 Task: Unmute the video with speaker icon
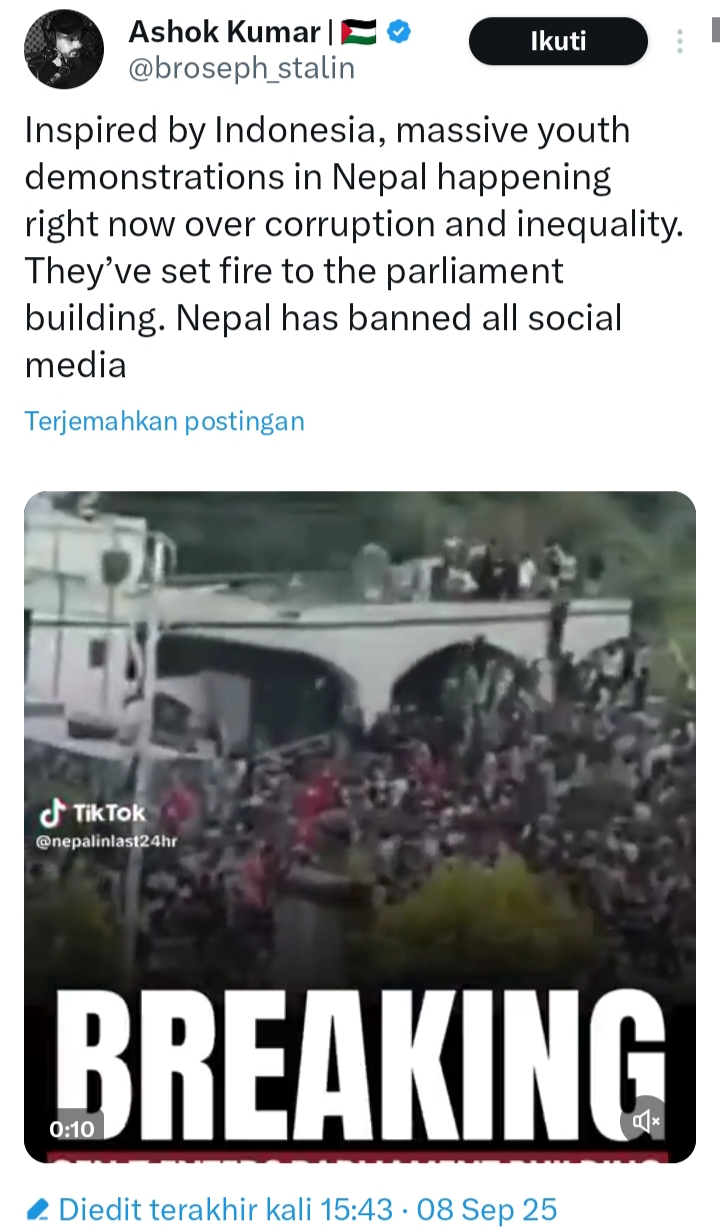click(x=642, y=1121)
